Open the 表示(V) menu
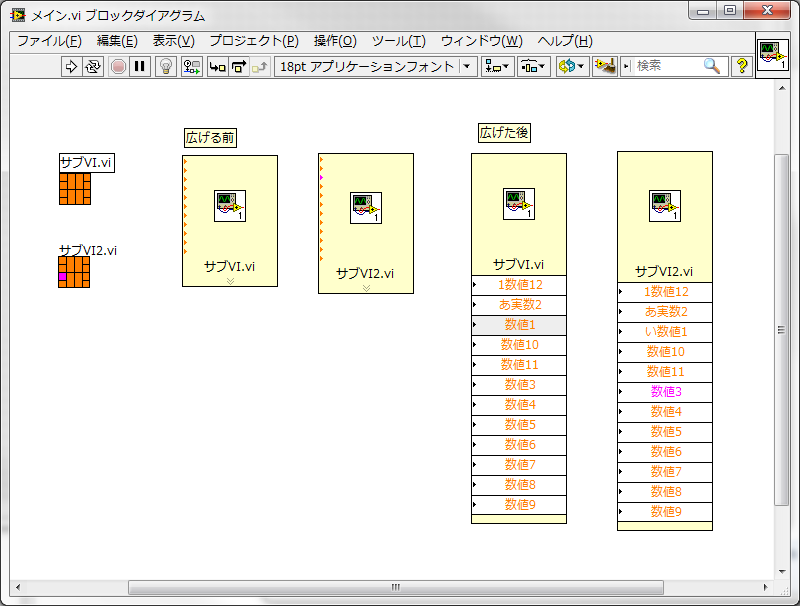 pyautogui.click(x=173, y=41)
